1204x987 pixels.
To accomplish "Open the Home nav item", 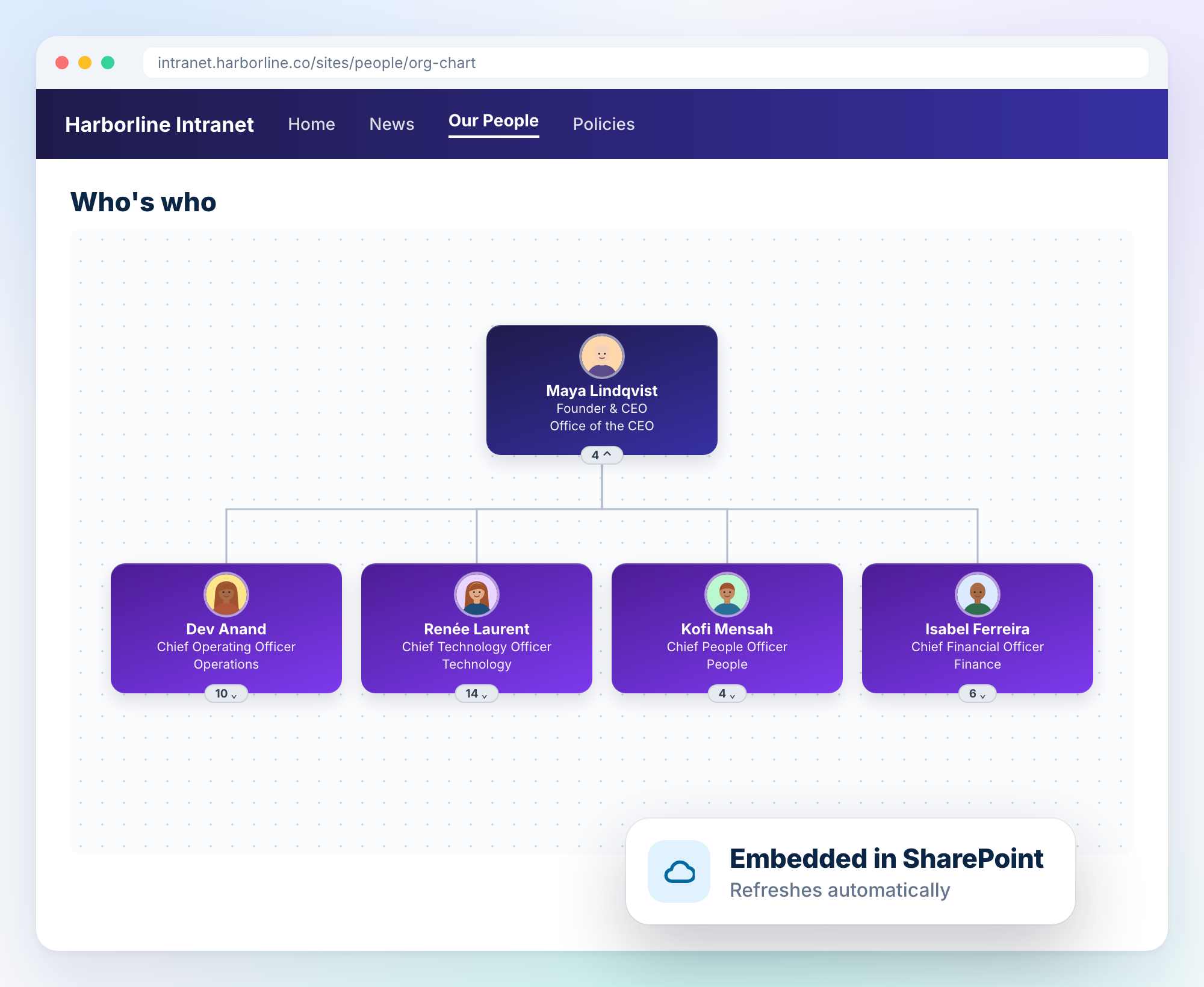I will (311, 124).
